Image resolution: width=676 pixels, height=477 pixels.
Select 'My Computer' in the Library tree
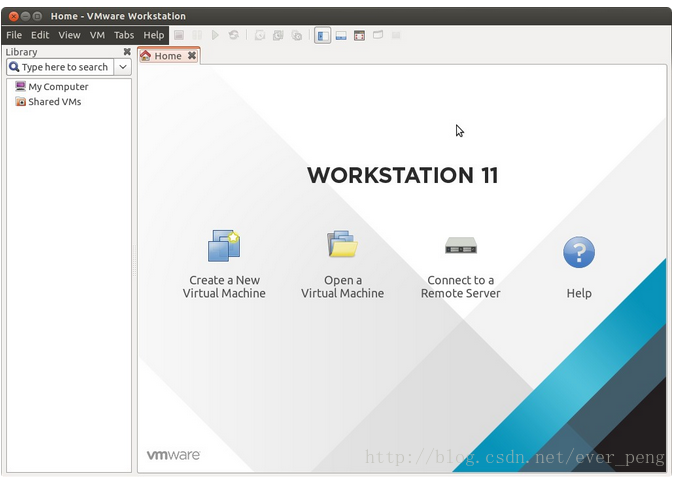click(x=58, y=87)
